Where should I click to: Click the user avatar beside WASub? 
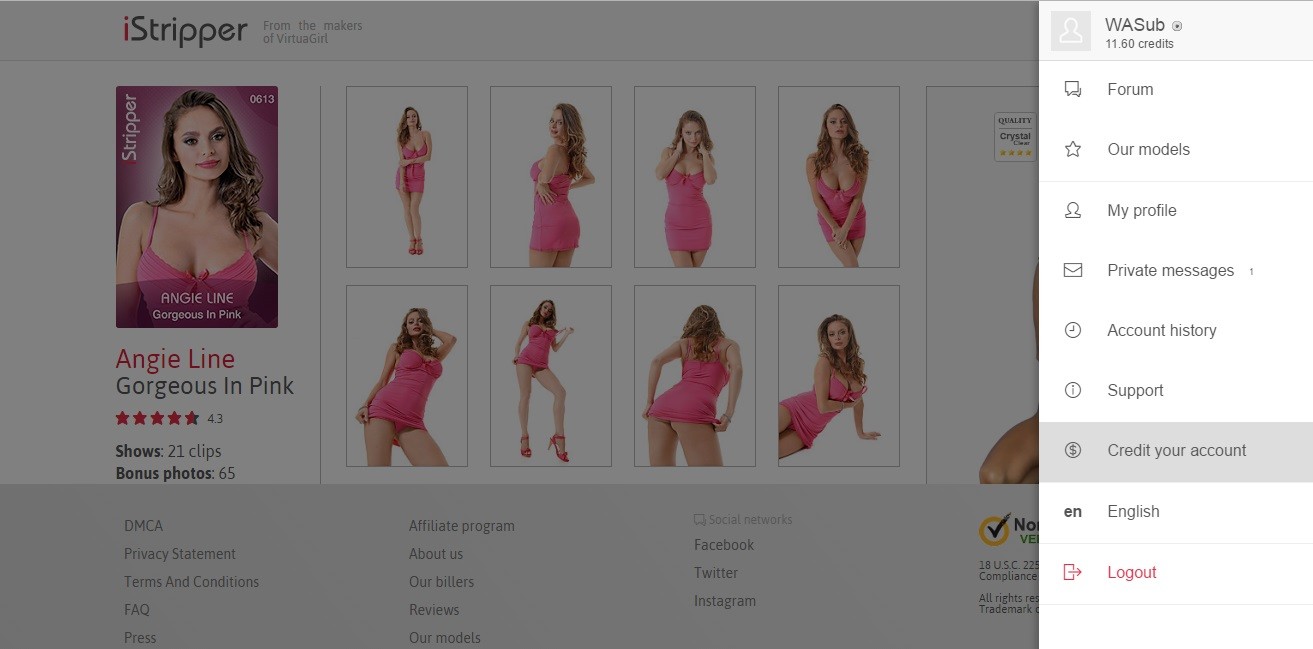[1070, 31]
